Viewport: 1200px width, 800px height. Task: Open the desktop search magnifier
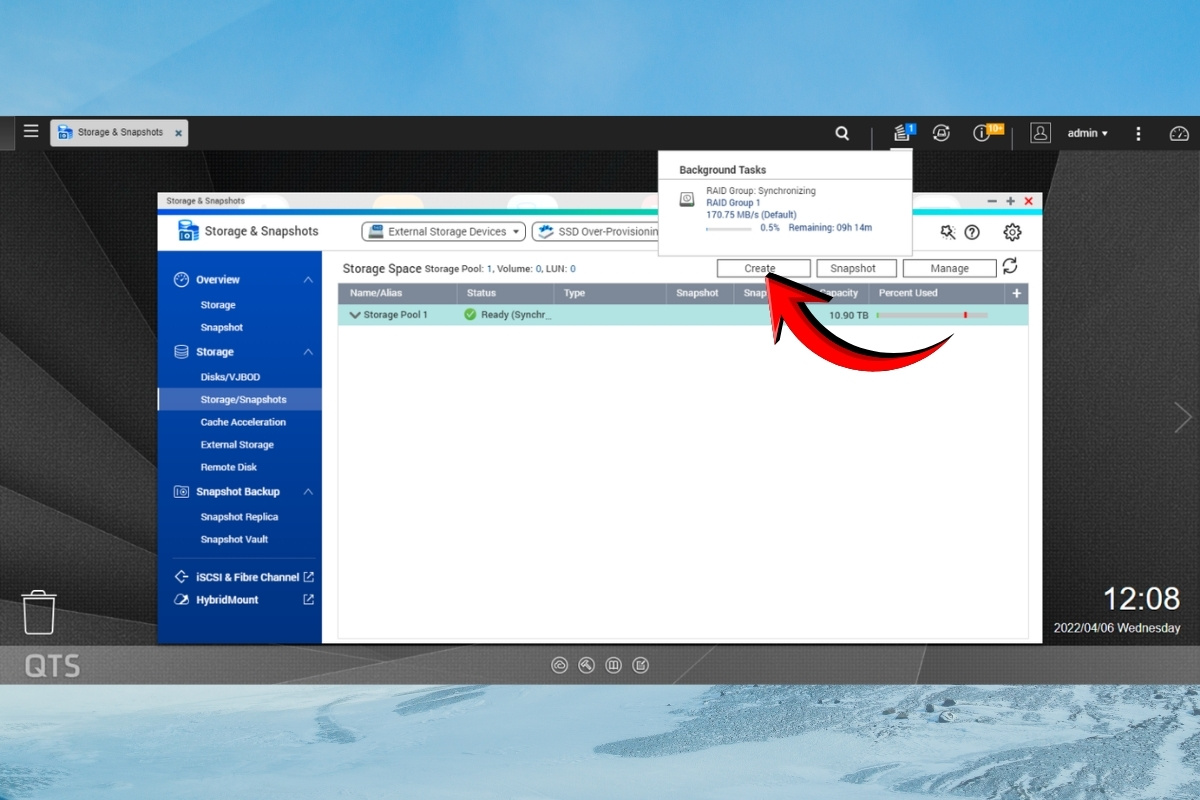842,133
